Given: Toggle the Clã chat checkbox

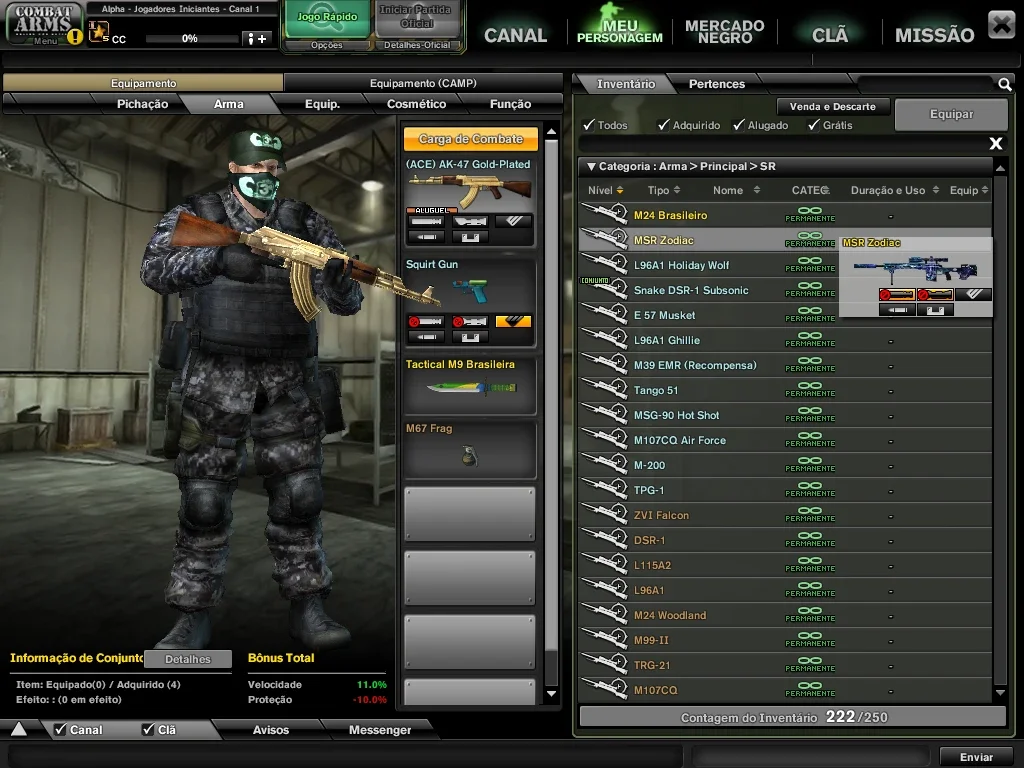Looking at the screenshot, I should tap(148, 729).
